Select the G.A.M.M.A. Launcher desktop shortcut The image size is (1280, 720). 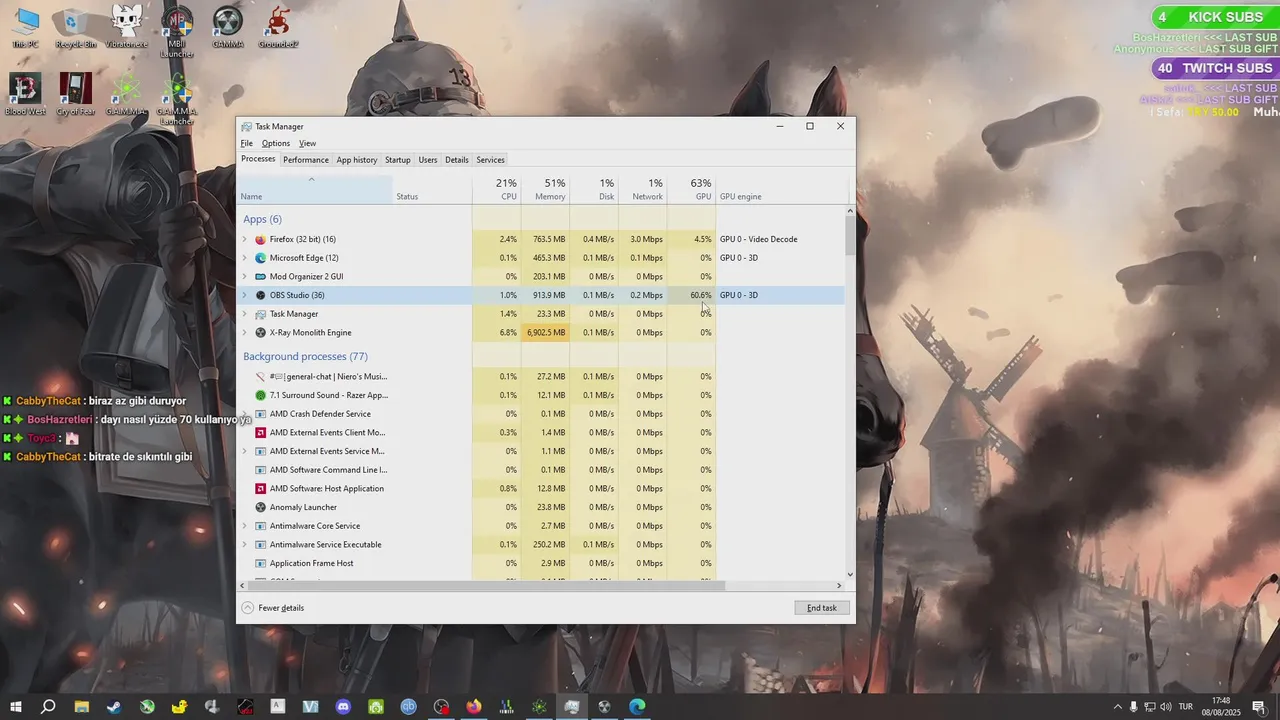click(x=177, y=99)
